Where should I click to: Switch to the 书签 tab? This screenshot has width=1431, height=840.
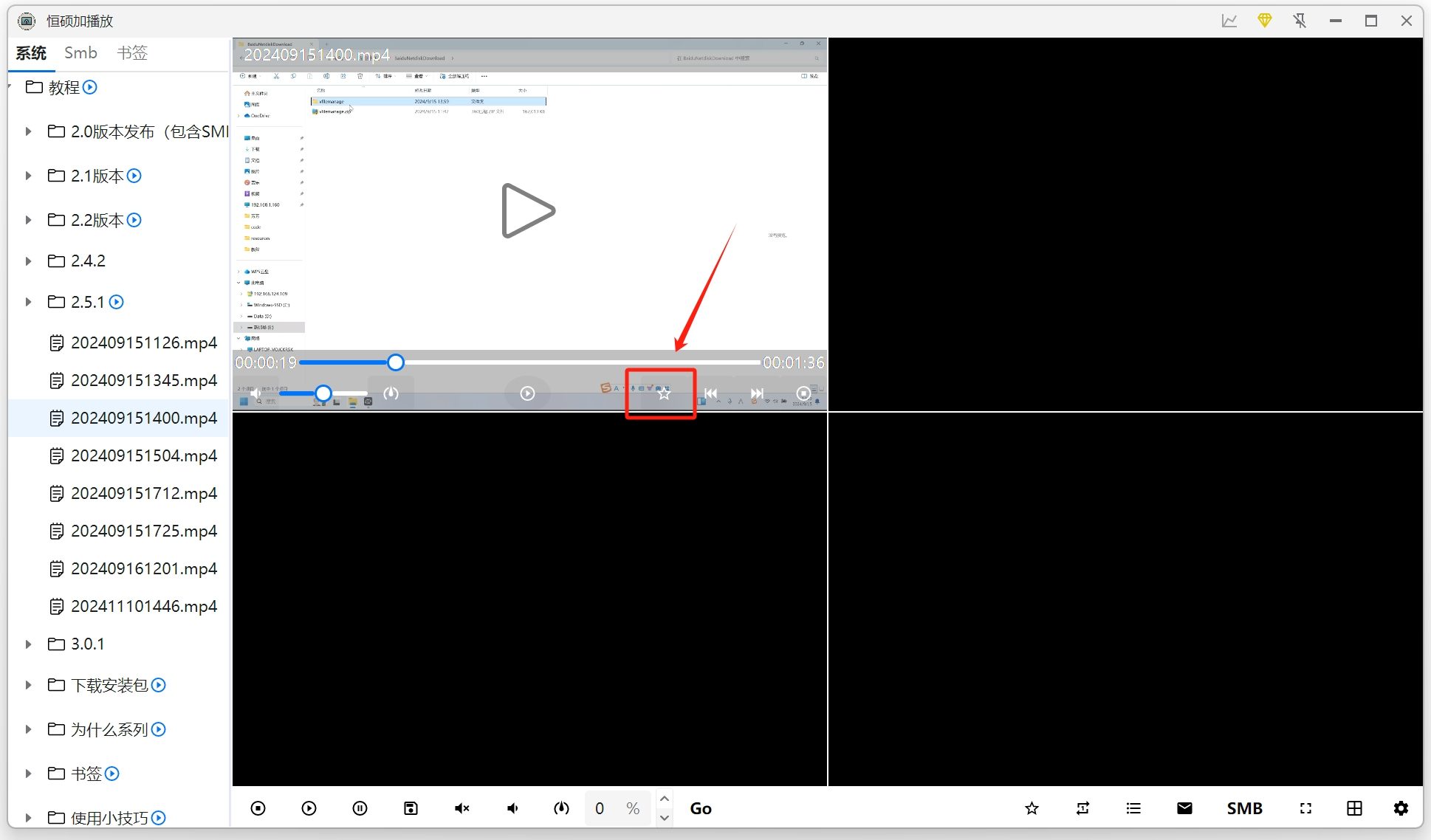click(x=132, y=53)
